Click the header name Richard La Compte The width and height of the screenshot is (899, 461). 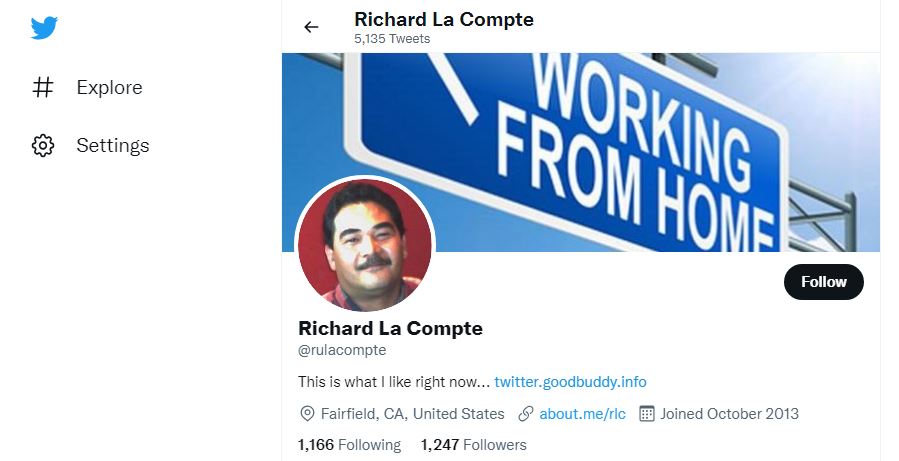point(444,19)
